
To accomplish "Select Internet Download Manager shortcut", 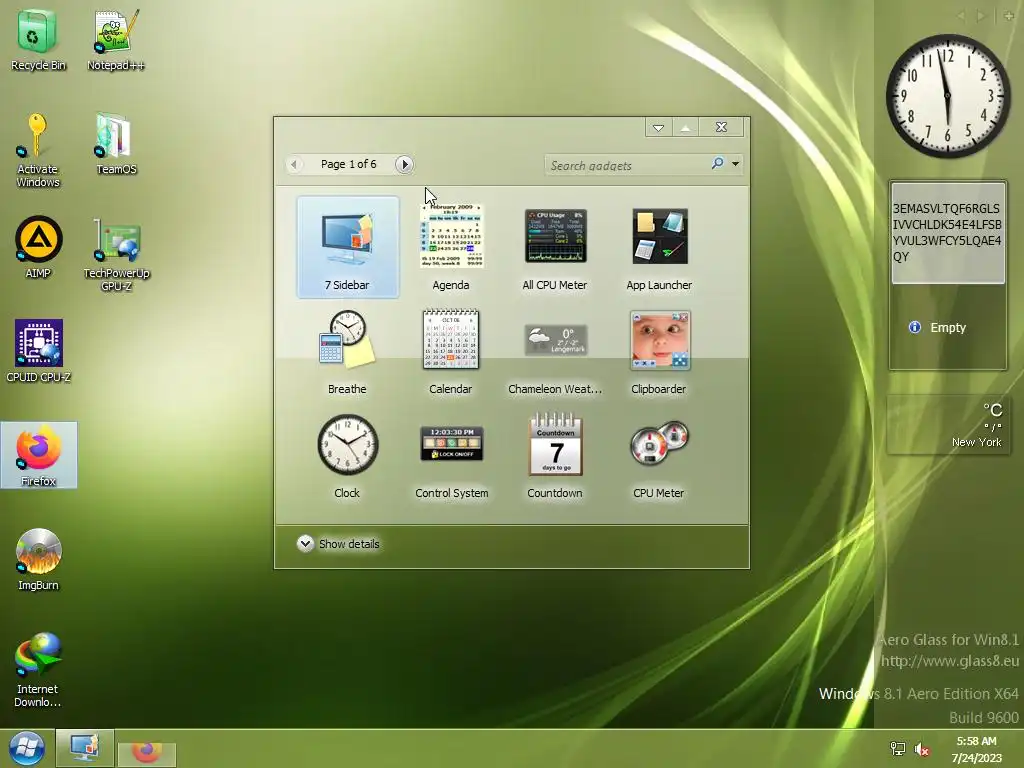I will coord(38,670).
